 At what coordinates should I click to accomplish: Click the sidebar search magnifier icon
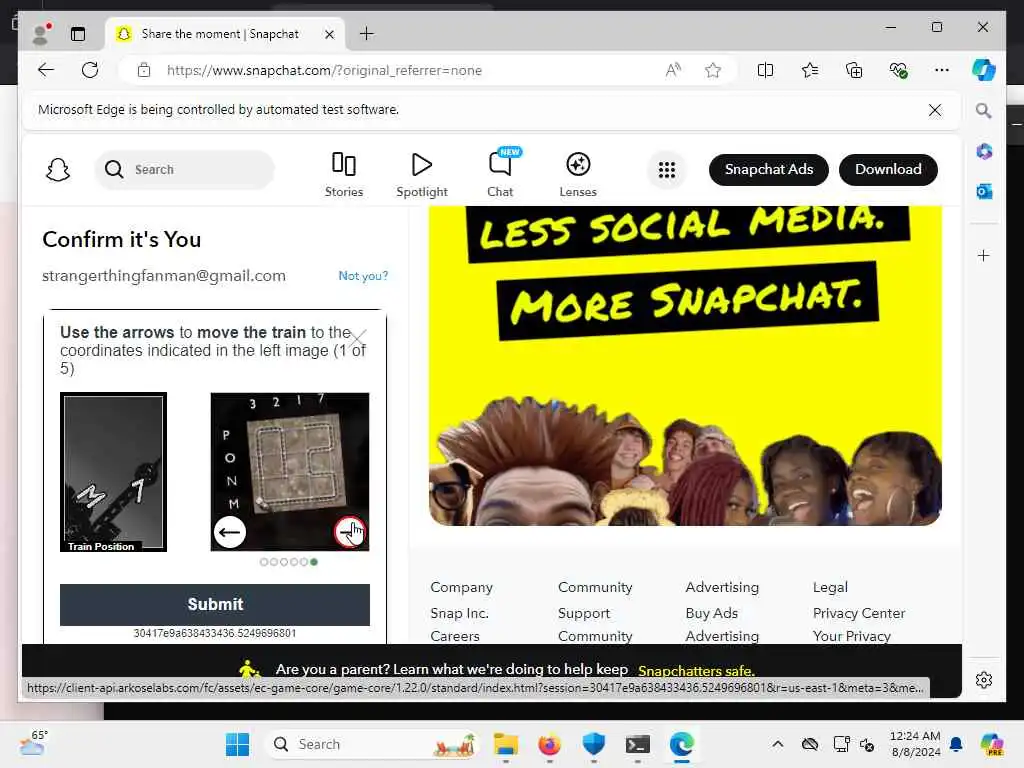click(984, 111)
